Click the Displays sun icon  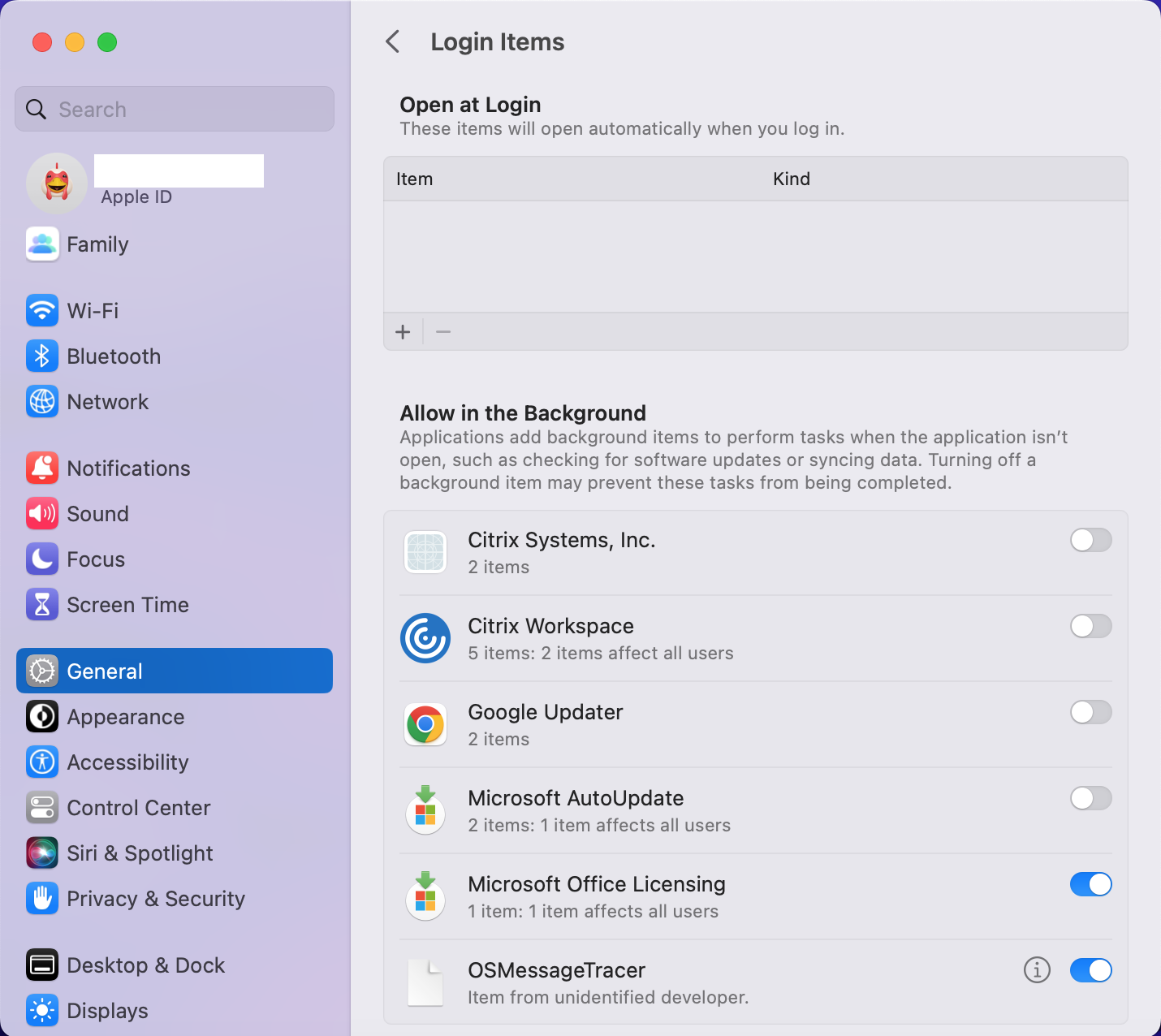tap(42, 1010)
